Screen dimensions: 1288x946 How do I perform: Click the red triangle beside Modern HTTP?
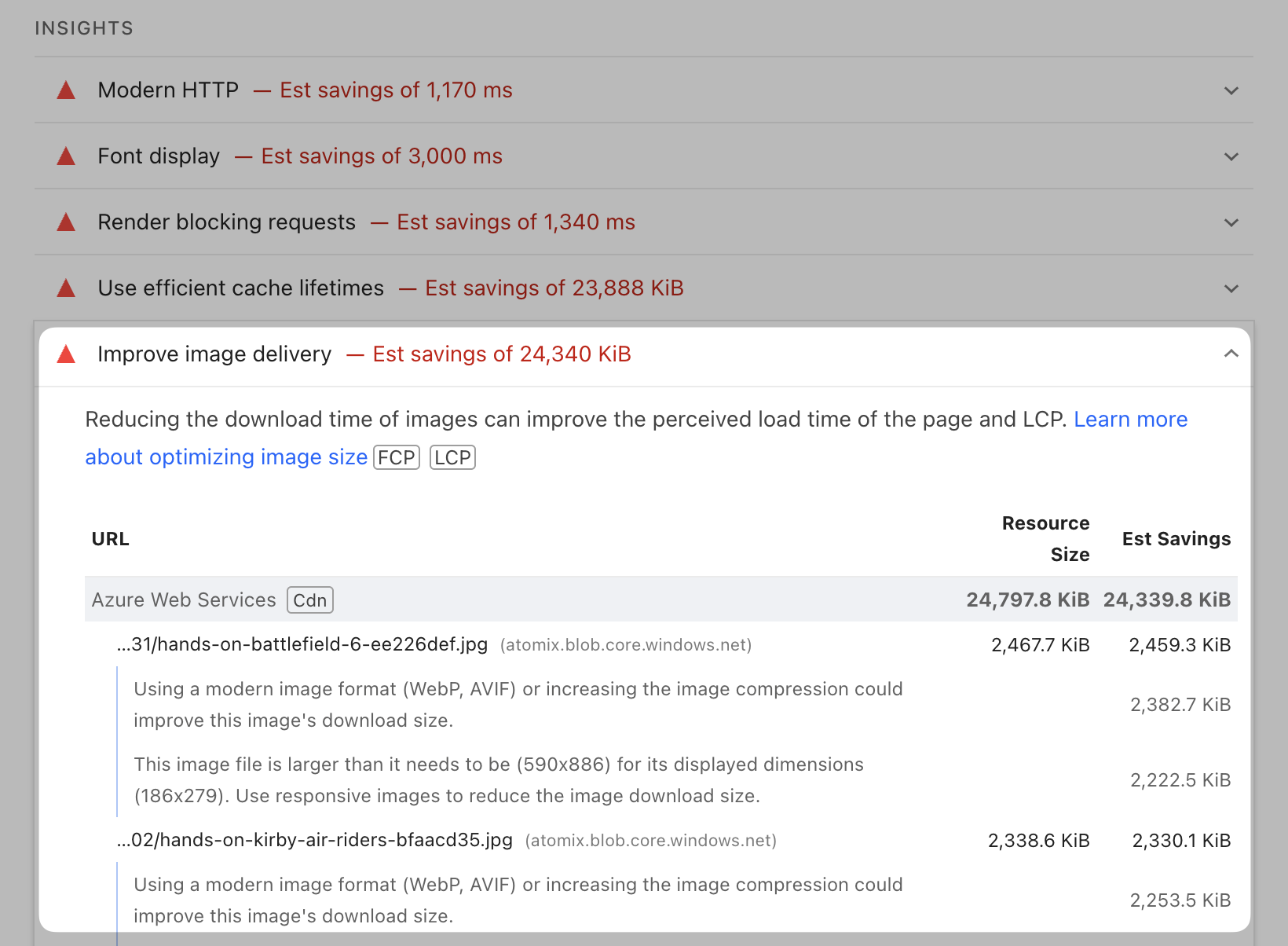pos(66,90)
